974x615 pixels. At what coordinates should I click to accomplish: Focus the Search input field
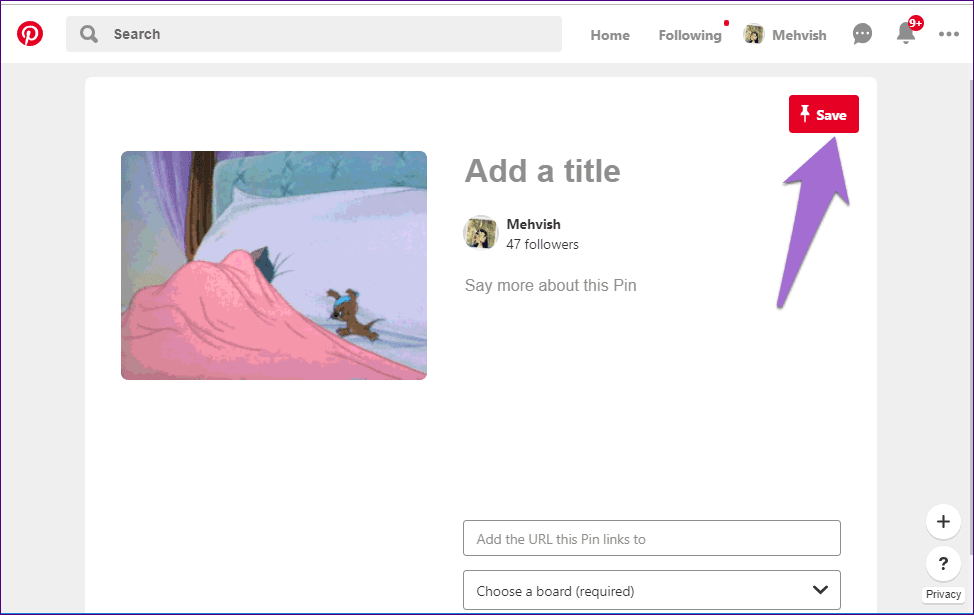pos(314,34)
